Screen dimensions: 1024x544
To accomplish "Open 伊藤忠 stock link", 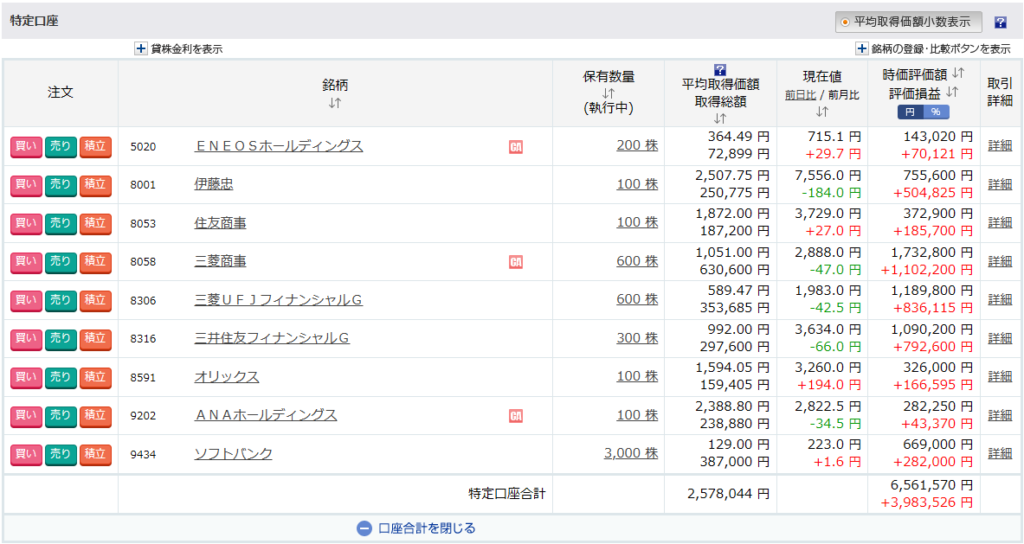I will pyautogui.click(x=214, y=185).
